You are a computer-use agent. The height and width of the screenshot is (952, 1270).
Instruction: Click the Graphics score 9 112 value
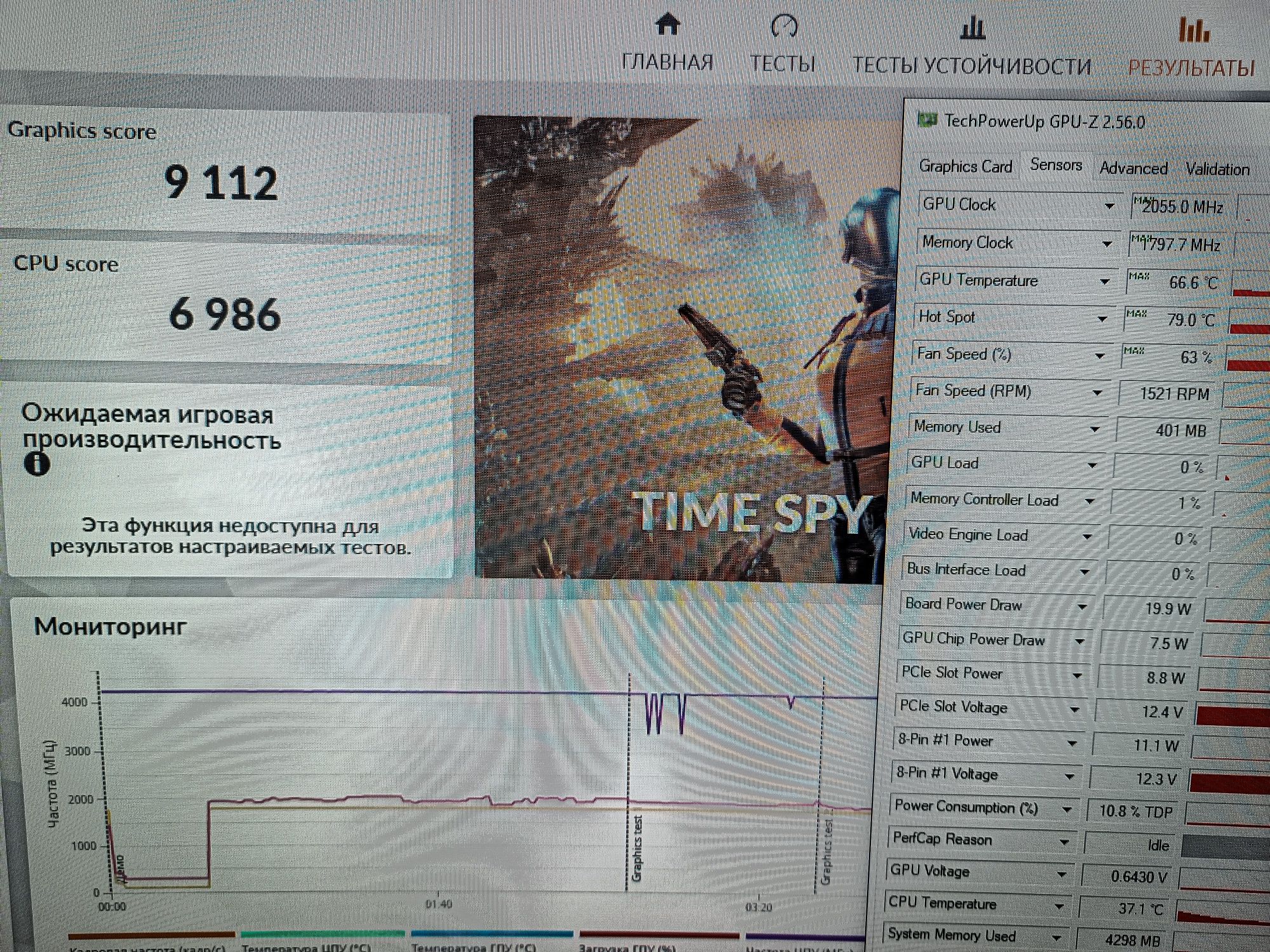tap(221, 183)
